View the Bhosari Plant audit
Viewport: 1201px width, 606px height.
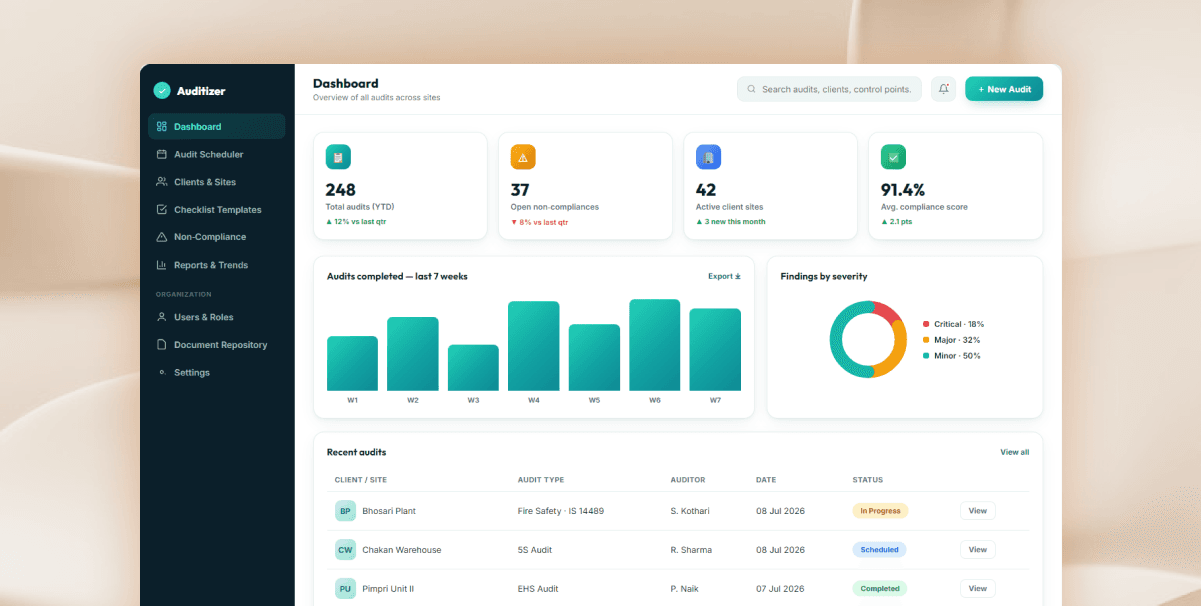pyautogui.click(x=977, y=511)
